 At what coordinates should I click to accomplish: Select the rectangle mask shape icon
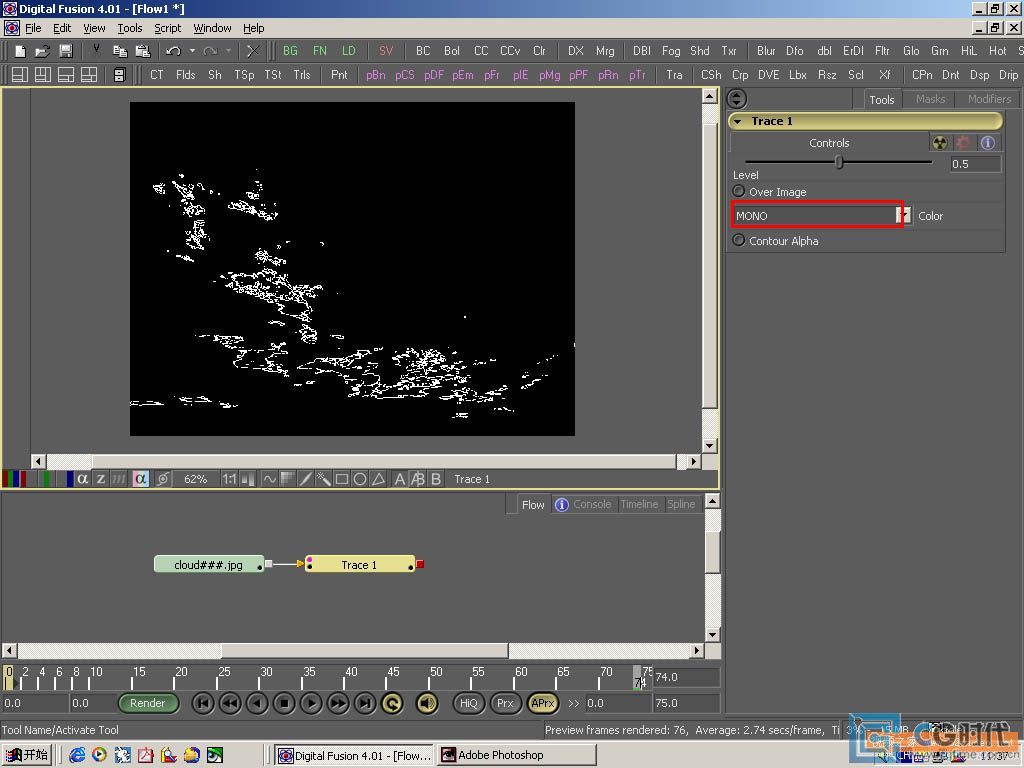tap(342, 479)
